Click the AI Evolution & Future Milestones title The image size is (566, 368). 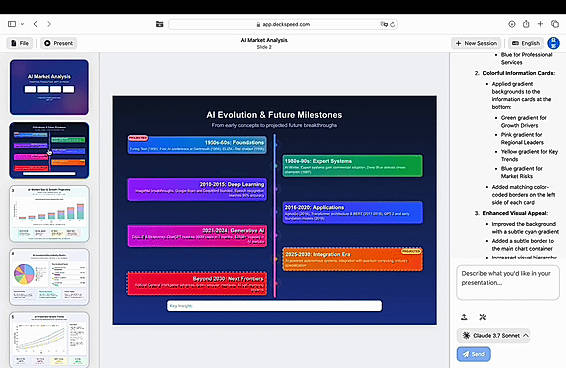274,115
